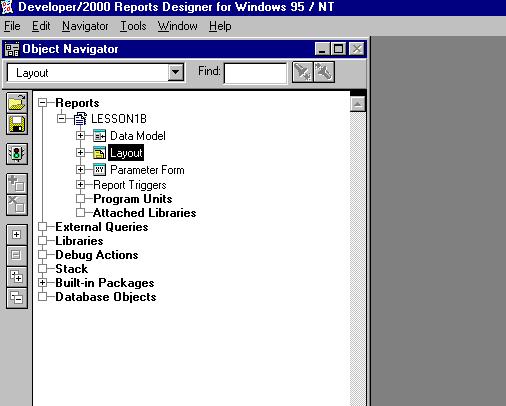Image resolution: width=506 pixels, height=406 pixels.
Task: Click the Save diskette icon
Action: pyautogui.click(x=17, y=124)
